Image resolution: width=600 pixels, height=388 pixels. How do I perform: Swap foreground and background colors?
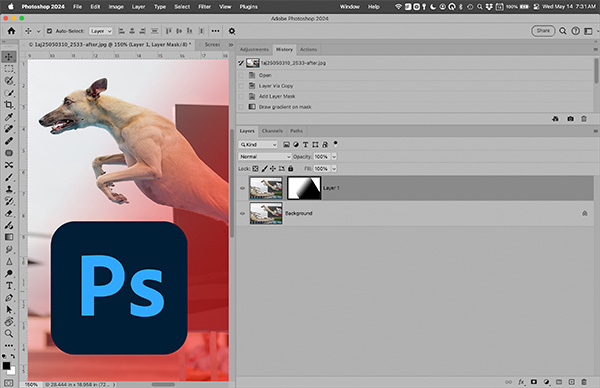[x=13, y=357]
